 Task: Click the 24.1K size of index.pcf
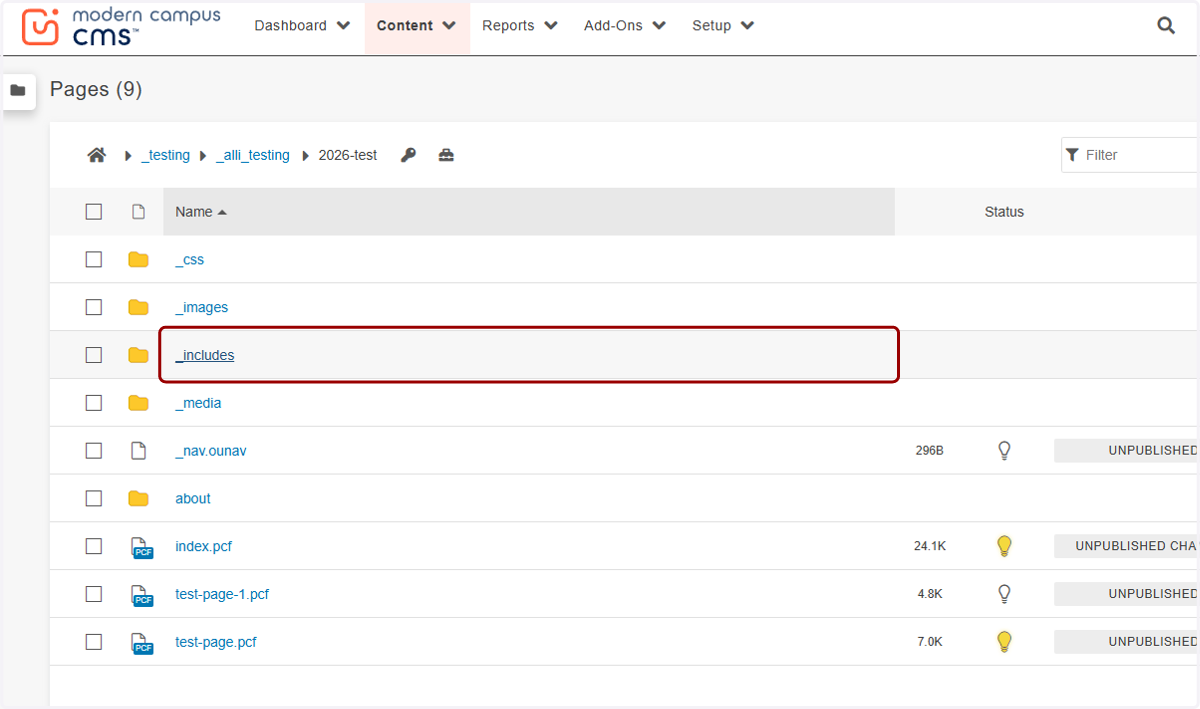[930, 546]
